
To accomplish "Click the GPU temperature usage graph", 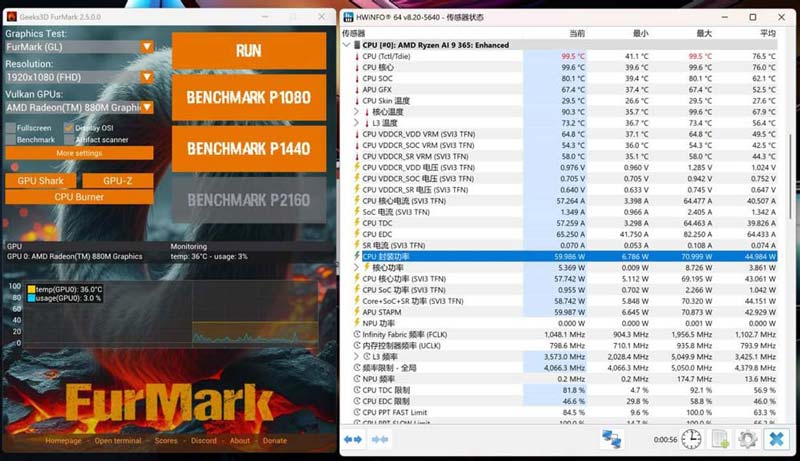I will click(x=170, y=315).
